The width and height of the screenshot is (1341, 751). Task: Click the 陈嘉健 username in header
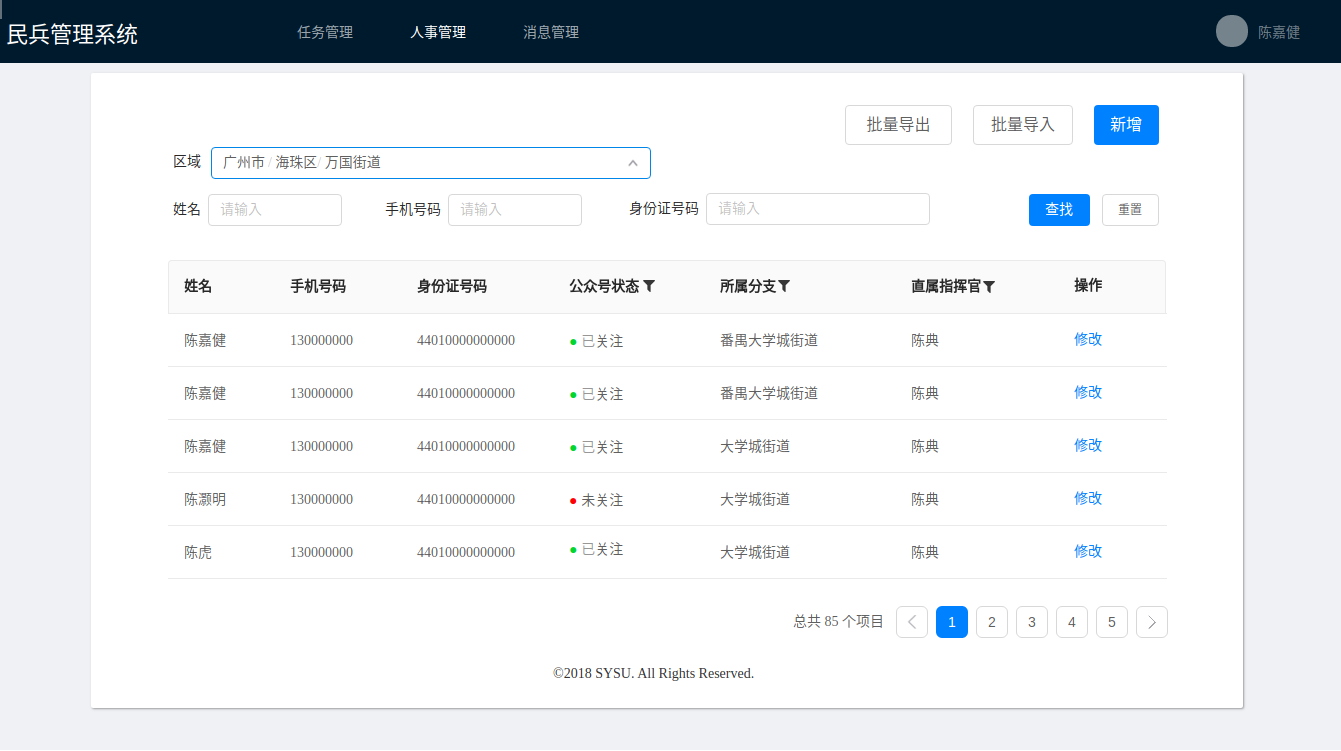1279,32
